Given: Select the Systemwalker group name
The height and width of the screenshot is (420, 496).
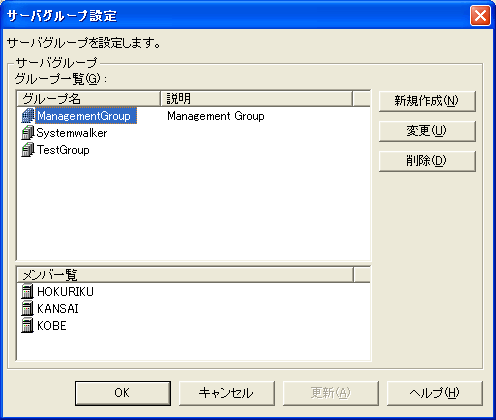Looking at the screenshot, I should [x=72, y=133].
